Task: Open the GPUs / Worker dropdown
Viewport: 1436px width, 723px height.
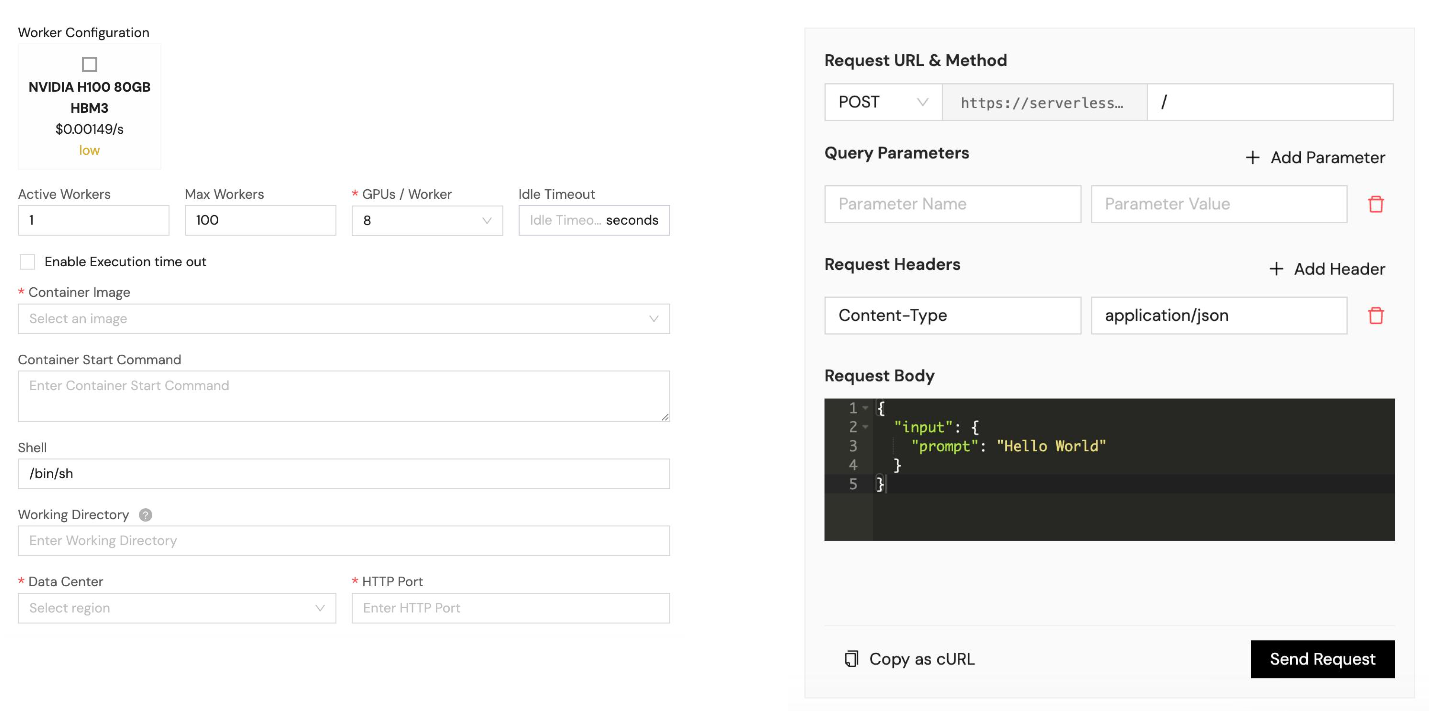Action: [427, 220]
